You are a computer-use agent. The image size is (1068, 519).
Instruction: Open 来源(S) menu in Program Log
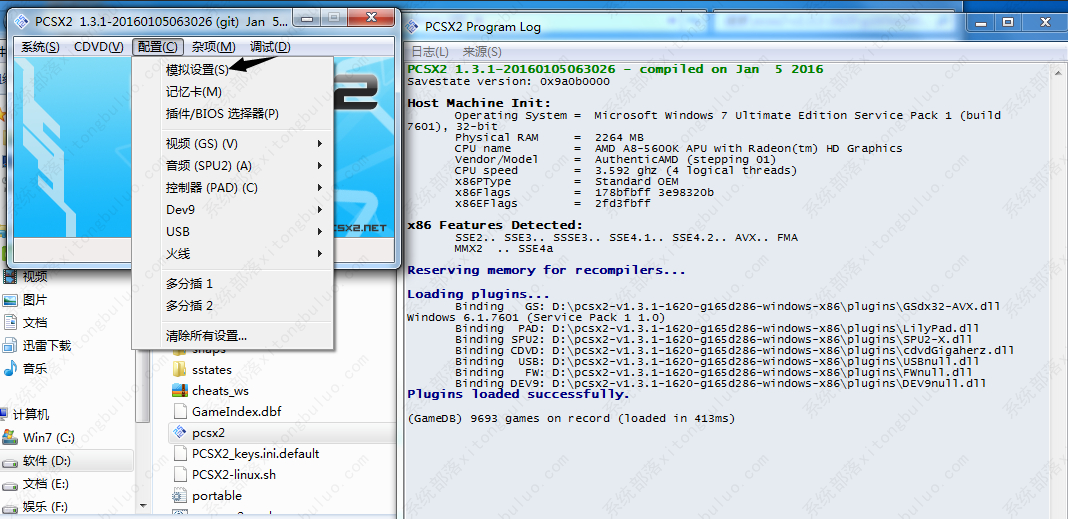coord(482,52)
